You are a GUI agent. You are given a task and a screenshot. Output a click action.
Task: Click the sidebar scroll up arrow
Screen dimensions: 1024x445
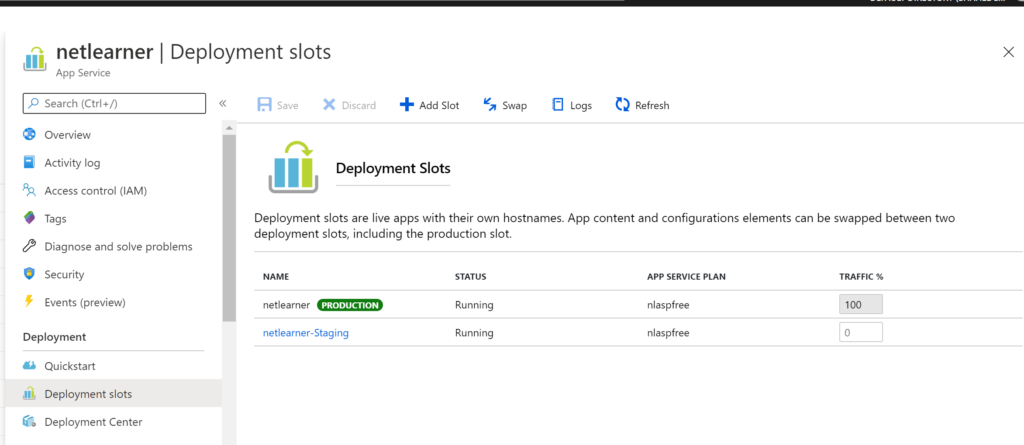pyautogui.click(x=229, y=127)
